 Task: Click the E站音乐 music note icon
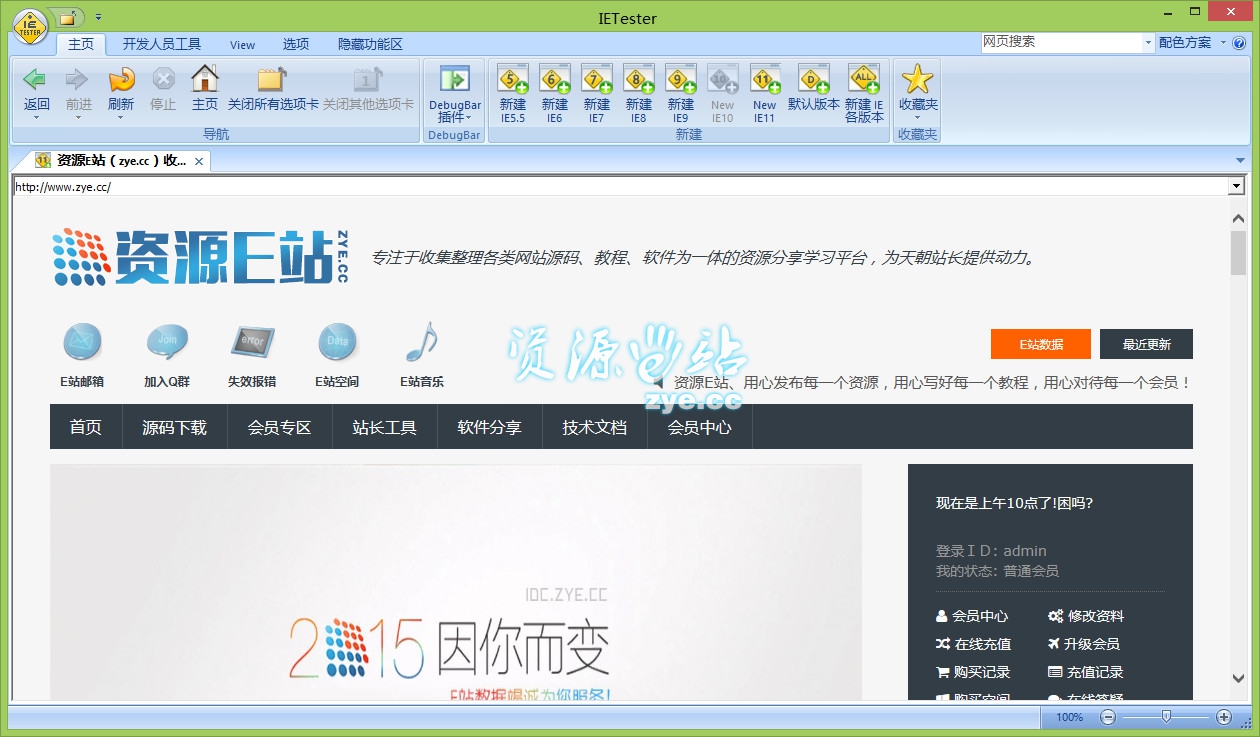(x=422, y=342)
